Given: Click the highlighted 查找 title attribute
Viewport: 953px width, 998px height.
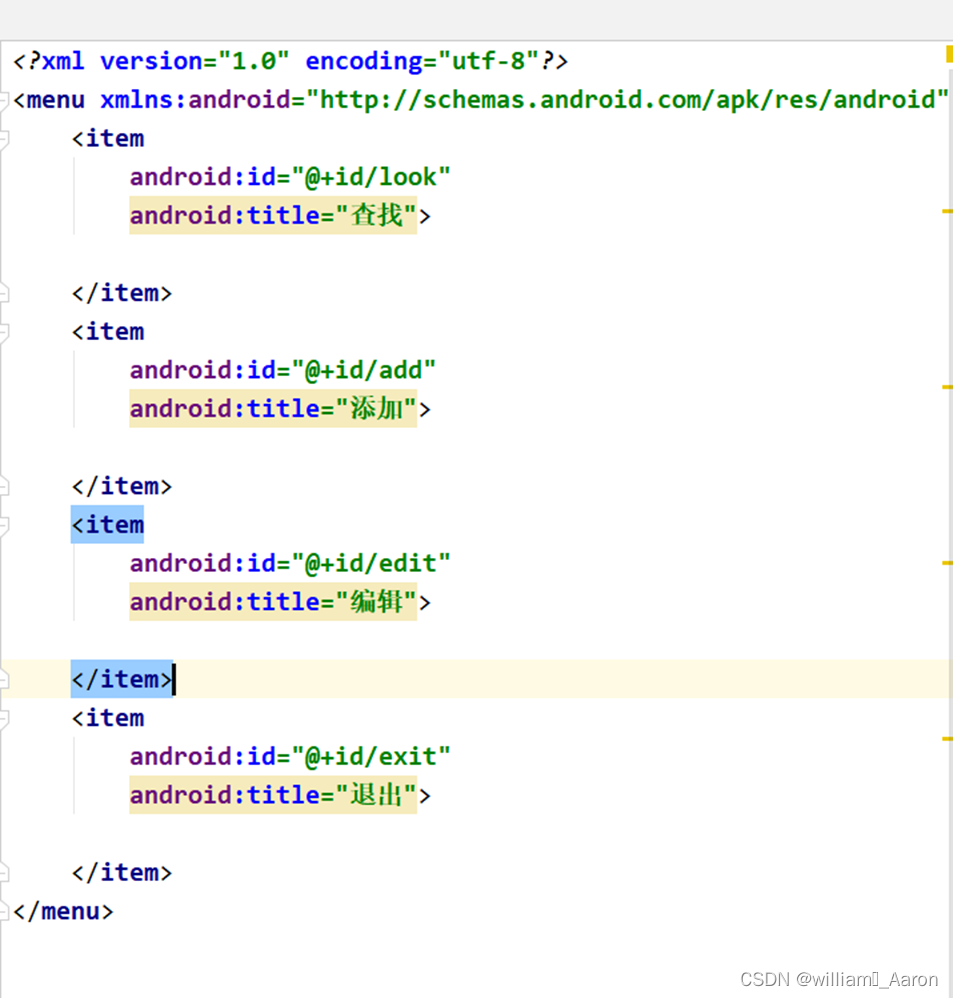Looking at the screenshot, I should click(272, 215).
